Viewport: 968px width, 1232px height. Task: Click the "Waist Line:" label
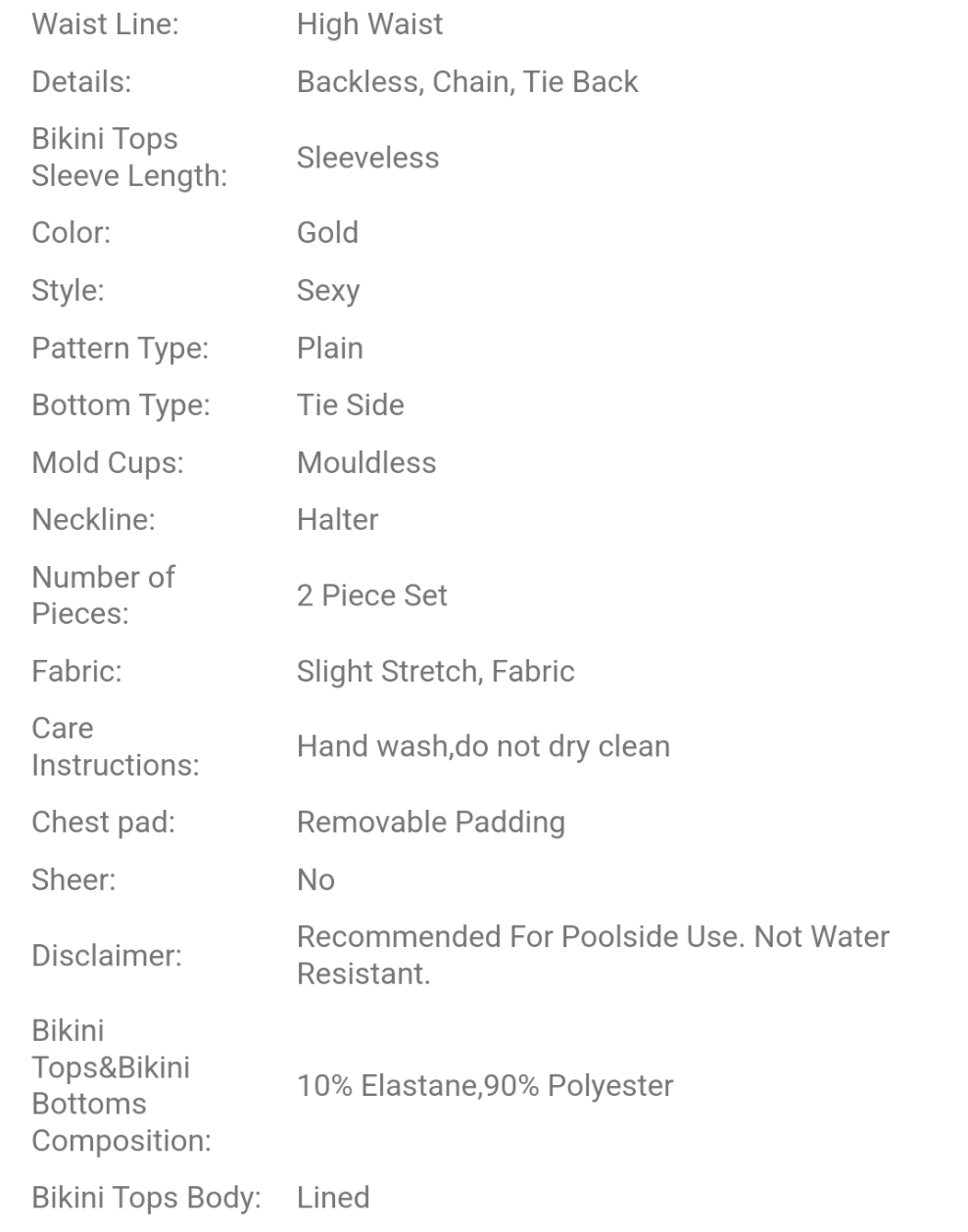point(105,24)
